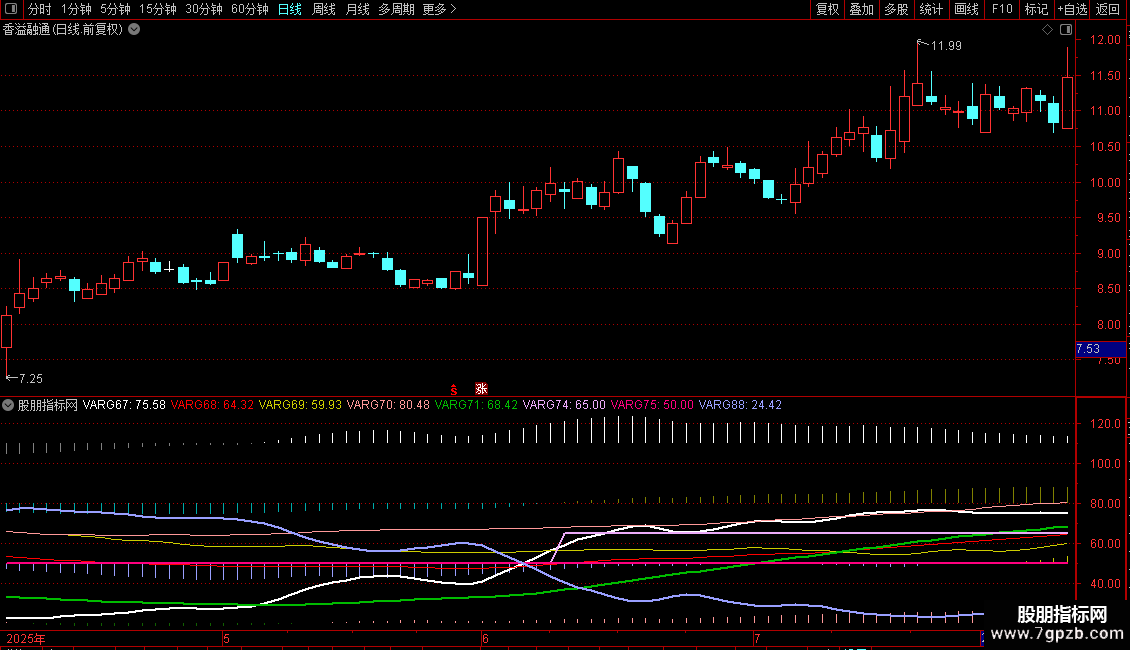Click the VARG68: 64.32 value label

[212, 405]
